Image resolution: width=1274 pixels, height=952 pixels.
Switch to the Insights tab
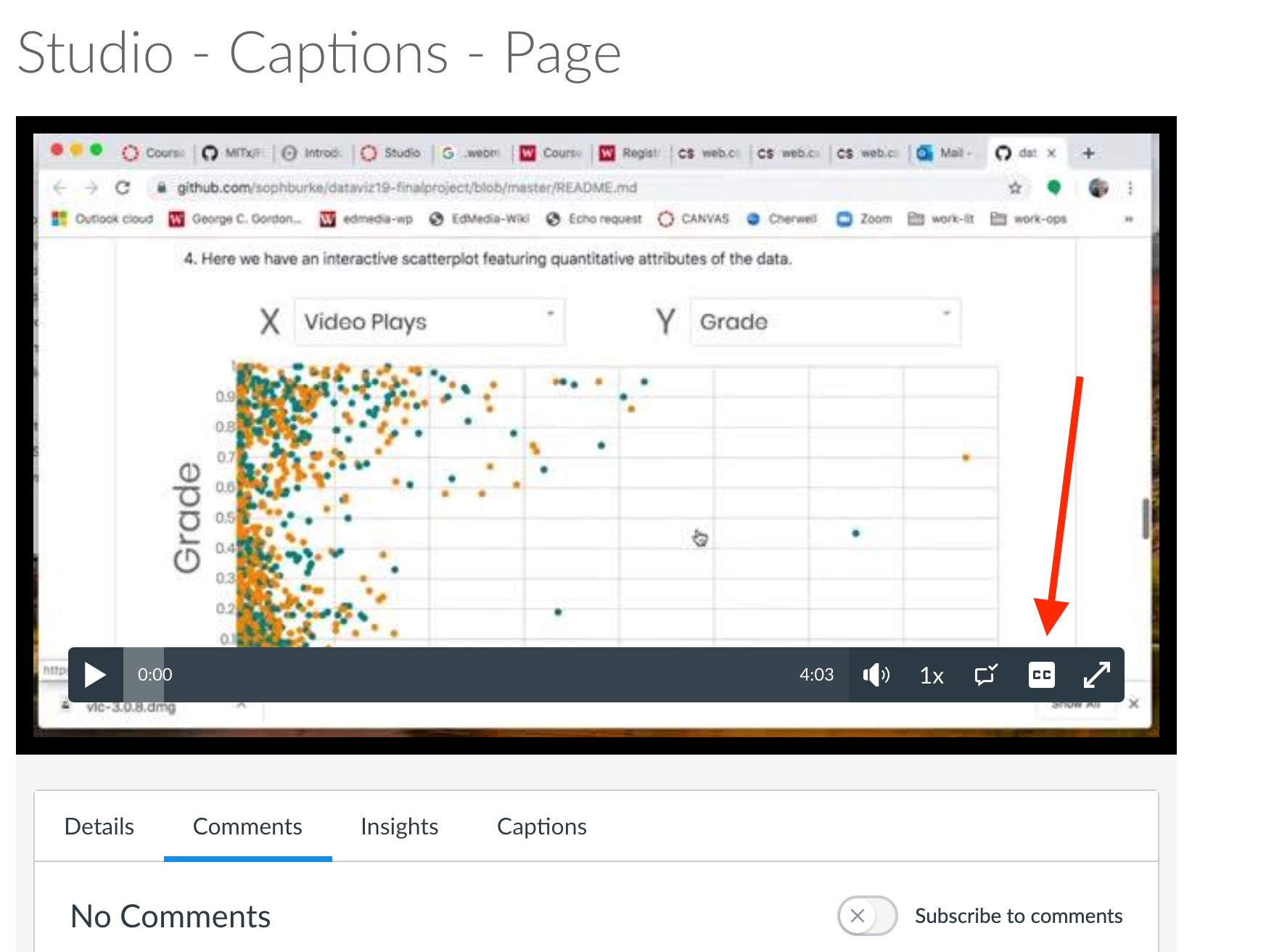400,826
